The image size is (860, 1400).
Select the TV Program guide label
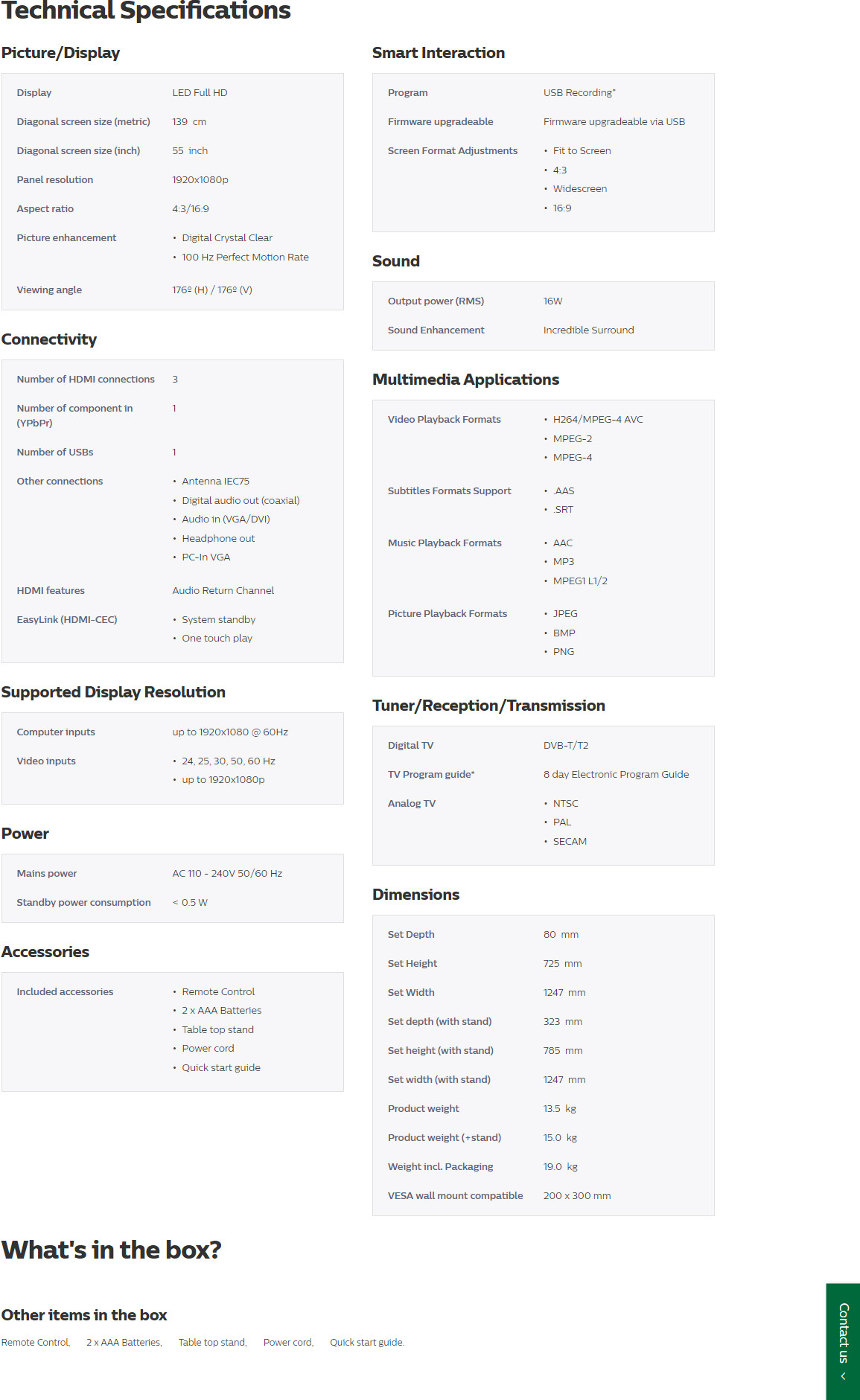coord(430,775)
